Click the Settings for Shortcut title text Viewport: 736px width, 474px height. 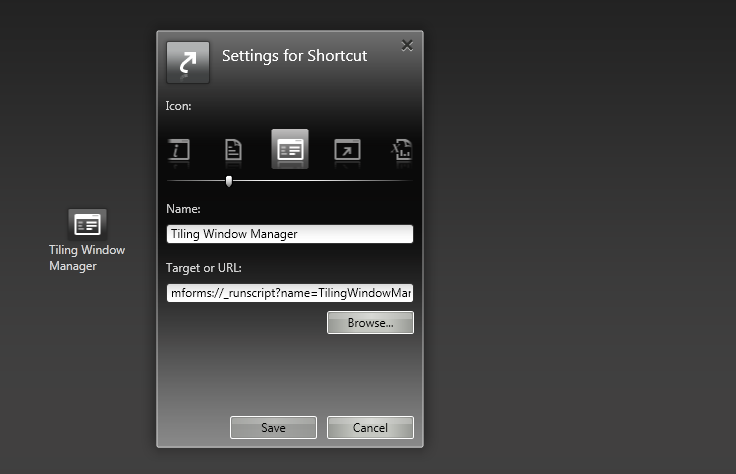pos(294,56)
